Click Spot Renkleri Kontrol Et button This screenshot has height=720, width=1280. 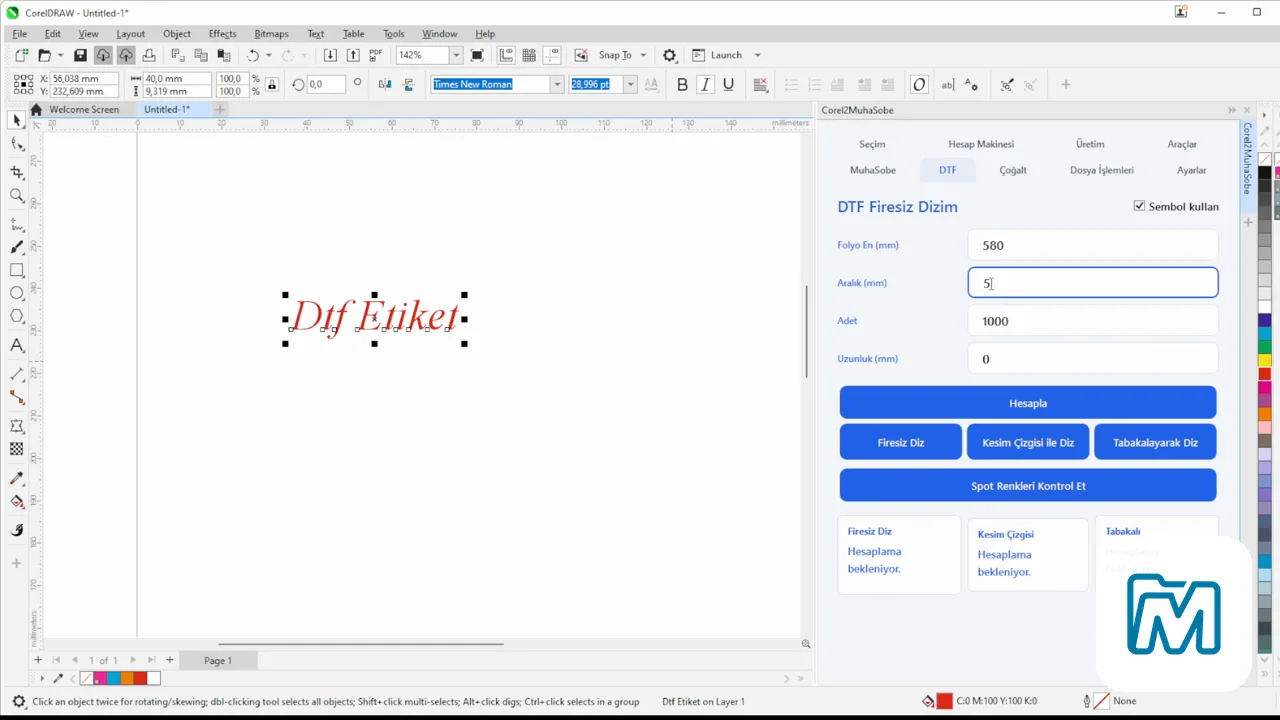(1028, 486)
